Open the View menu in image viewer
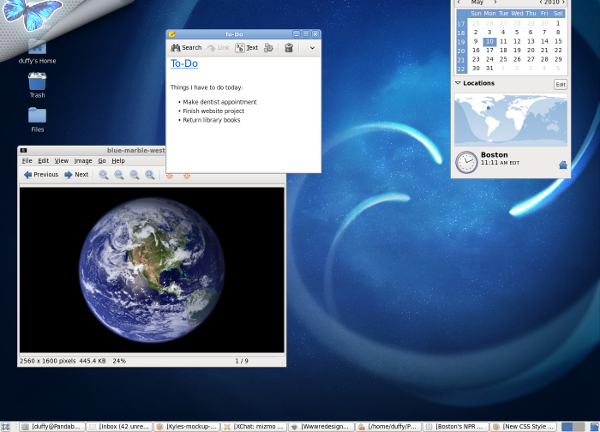The image size is (600, 432). point(61,161)
